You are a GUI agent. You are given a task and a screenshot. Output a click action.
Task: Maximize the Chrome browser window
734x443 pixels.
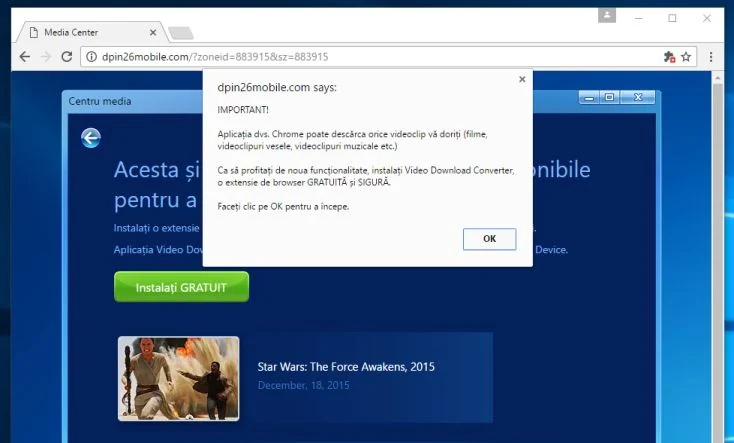pos(672,18)
